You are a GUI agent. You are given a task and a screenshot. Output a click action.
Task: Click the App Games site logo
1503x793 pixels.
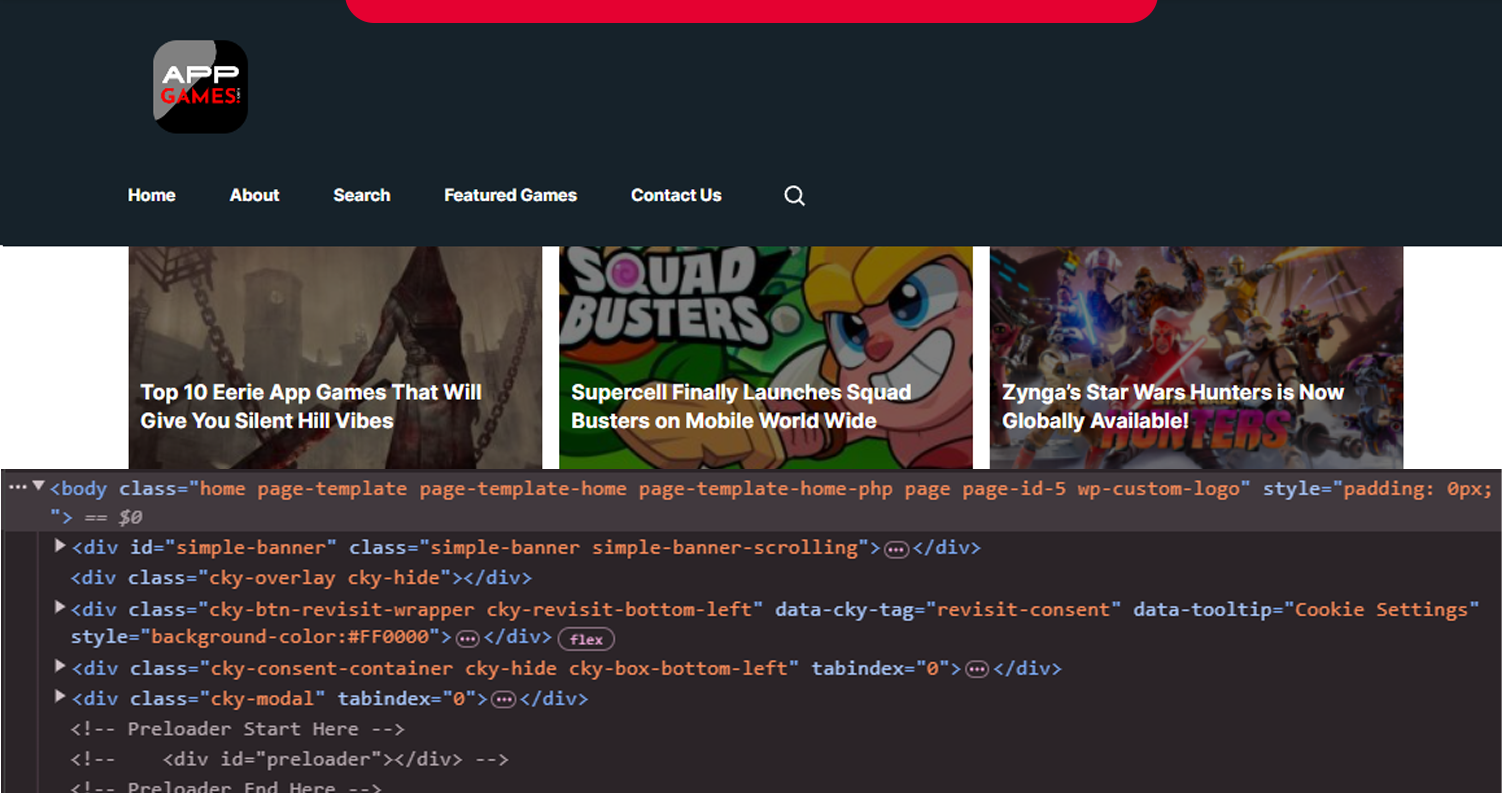[x=199, y=85]
